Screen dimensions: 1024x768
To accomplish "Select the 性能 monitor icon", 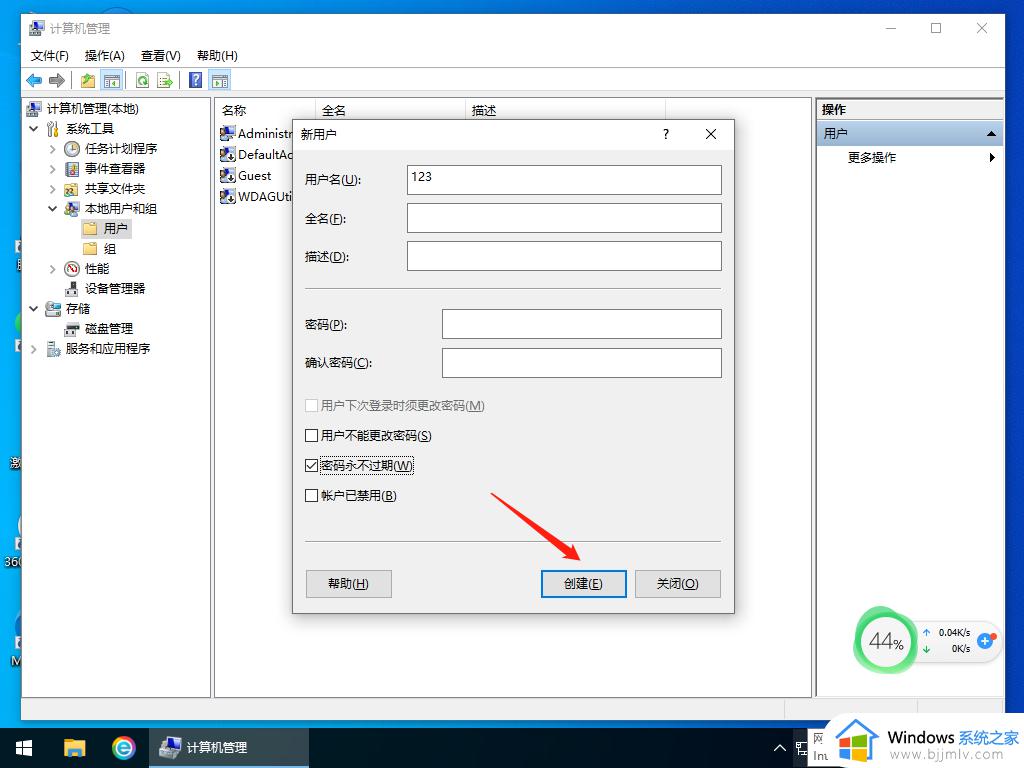I will pos(72,269).
